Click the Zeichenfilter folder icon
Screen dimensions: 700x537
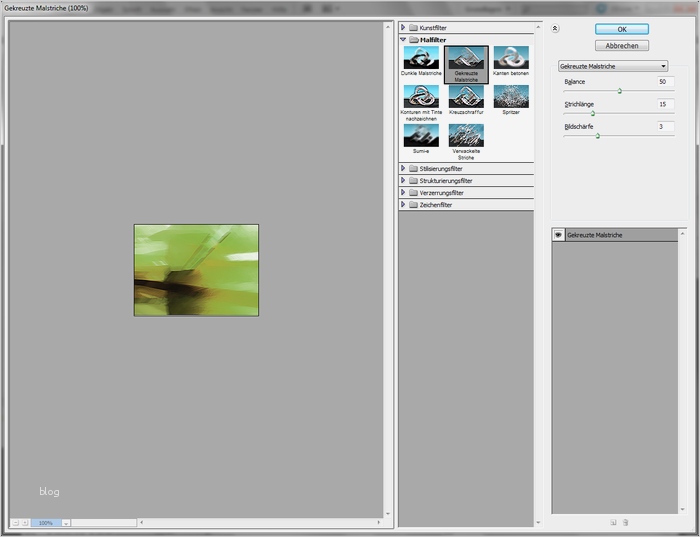coord(413,205)
